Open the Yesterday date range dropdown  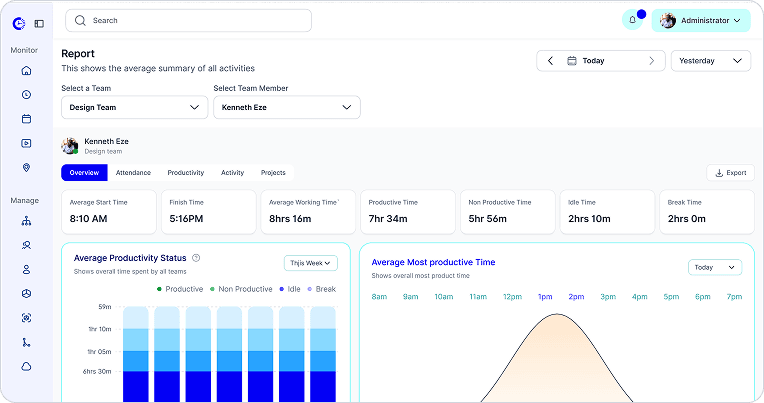pyautogui.click(x=710, y=61)
